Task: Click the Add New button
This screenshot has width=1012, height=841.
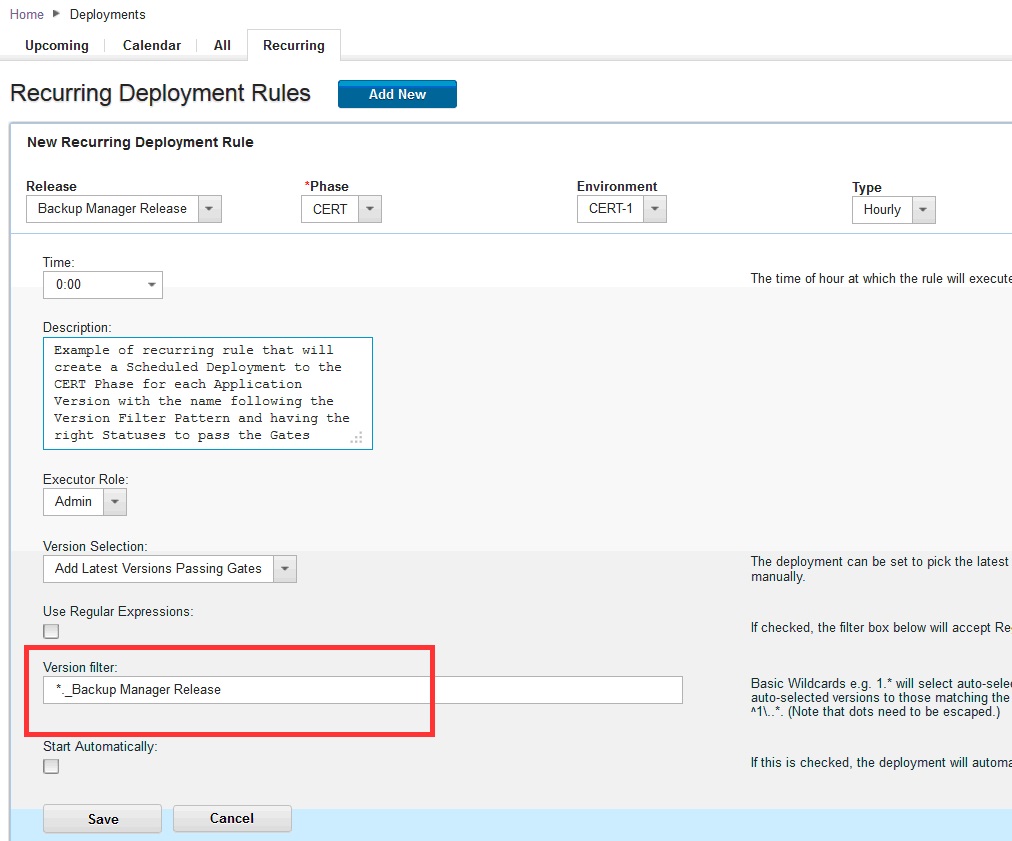Action: point(397,94)
